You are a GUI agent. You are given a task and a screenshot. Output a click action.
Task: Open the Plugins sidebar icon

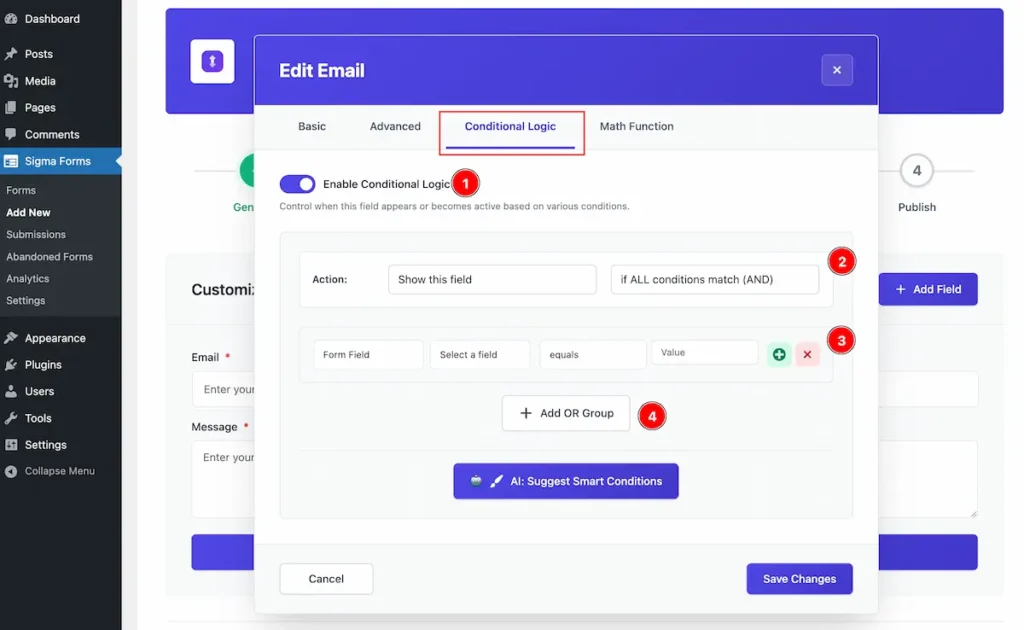click(x=10, y=365)
